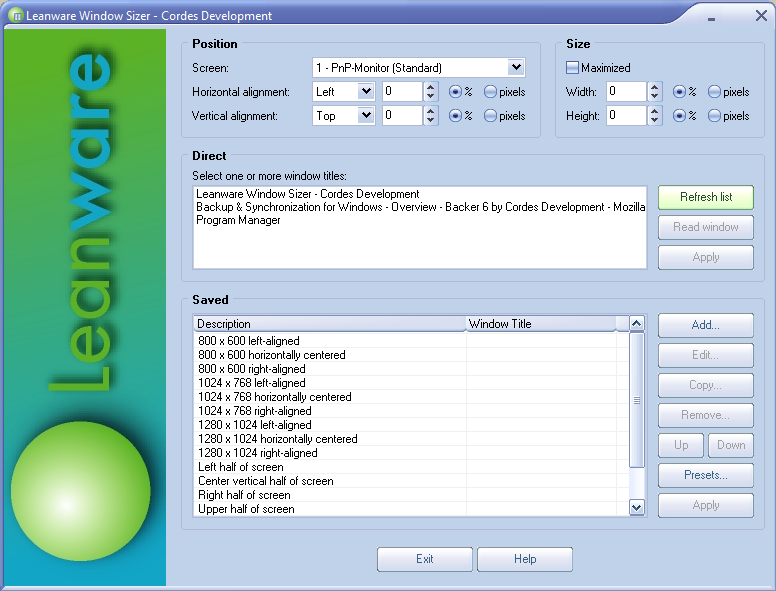Select pixels unit for horizontal alignment

(490, 92)
